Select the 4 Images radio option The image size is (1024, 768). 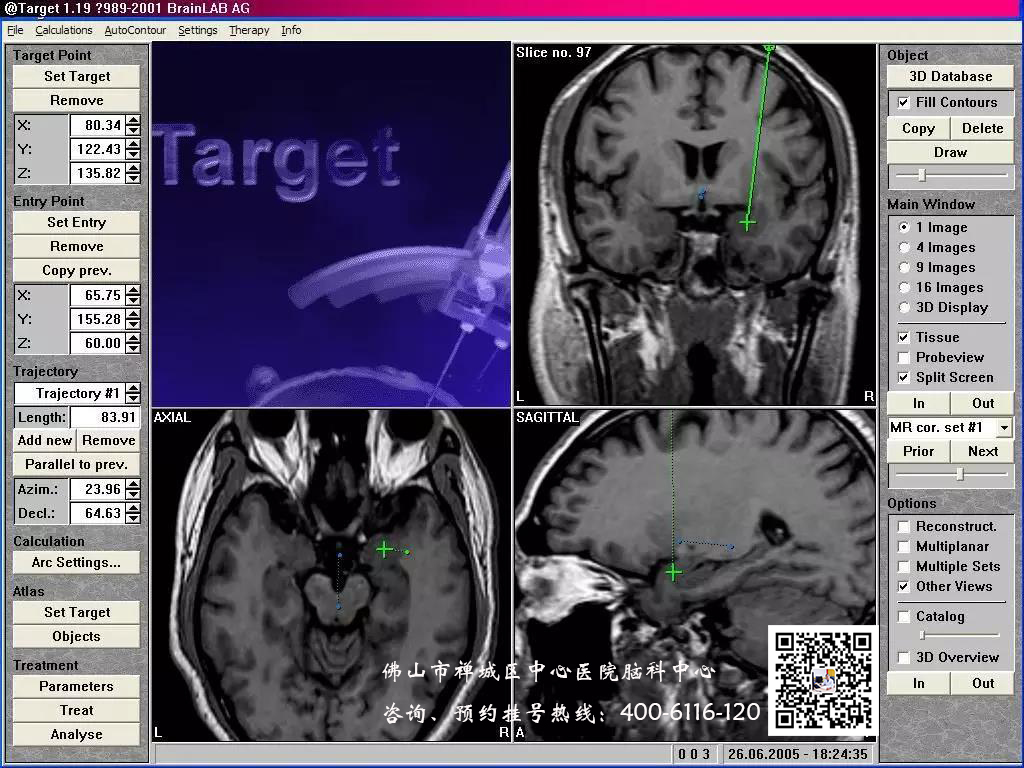(905, 247)
